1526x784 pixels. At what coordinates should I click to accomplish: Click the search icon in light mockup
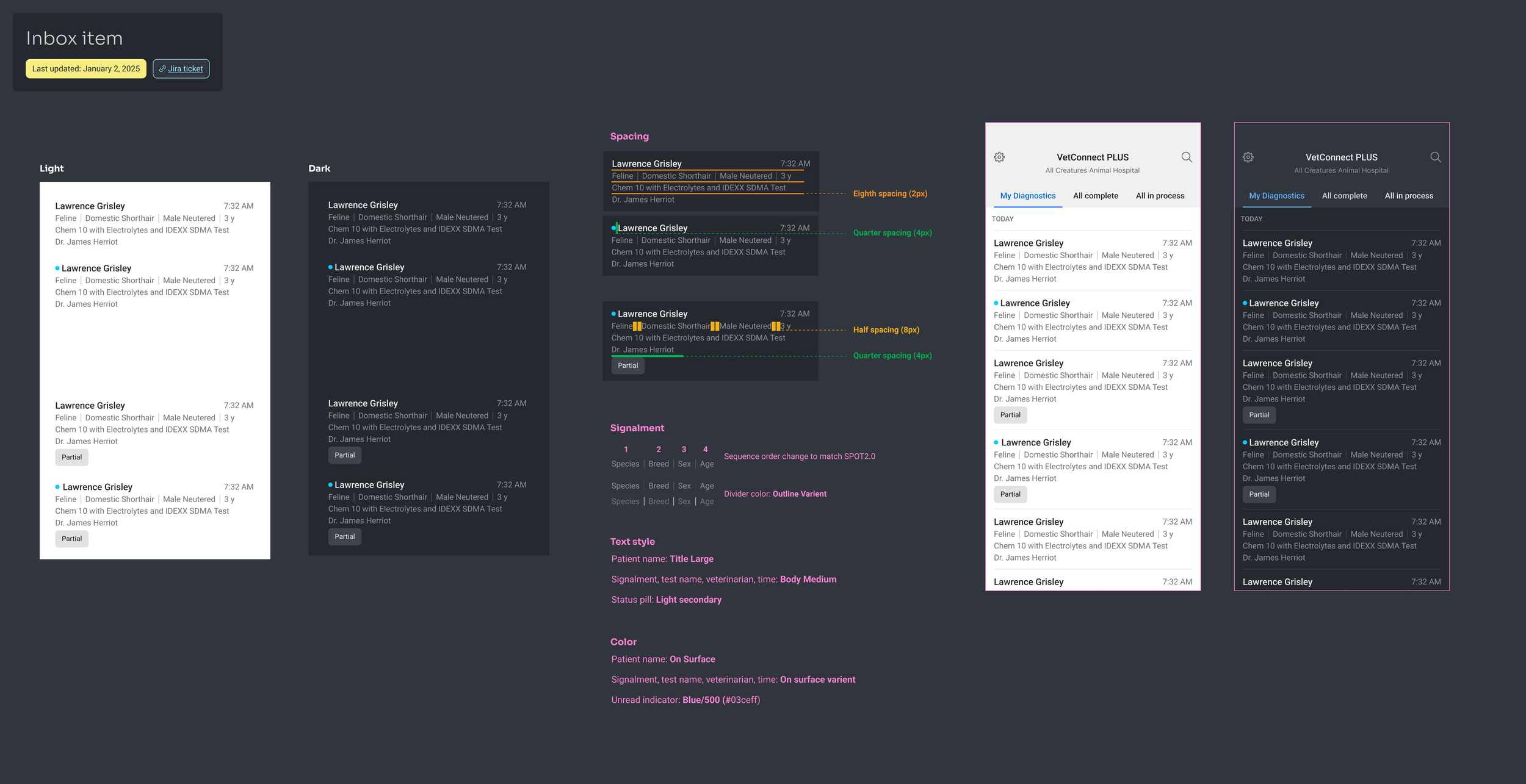1186,157
